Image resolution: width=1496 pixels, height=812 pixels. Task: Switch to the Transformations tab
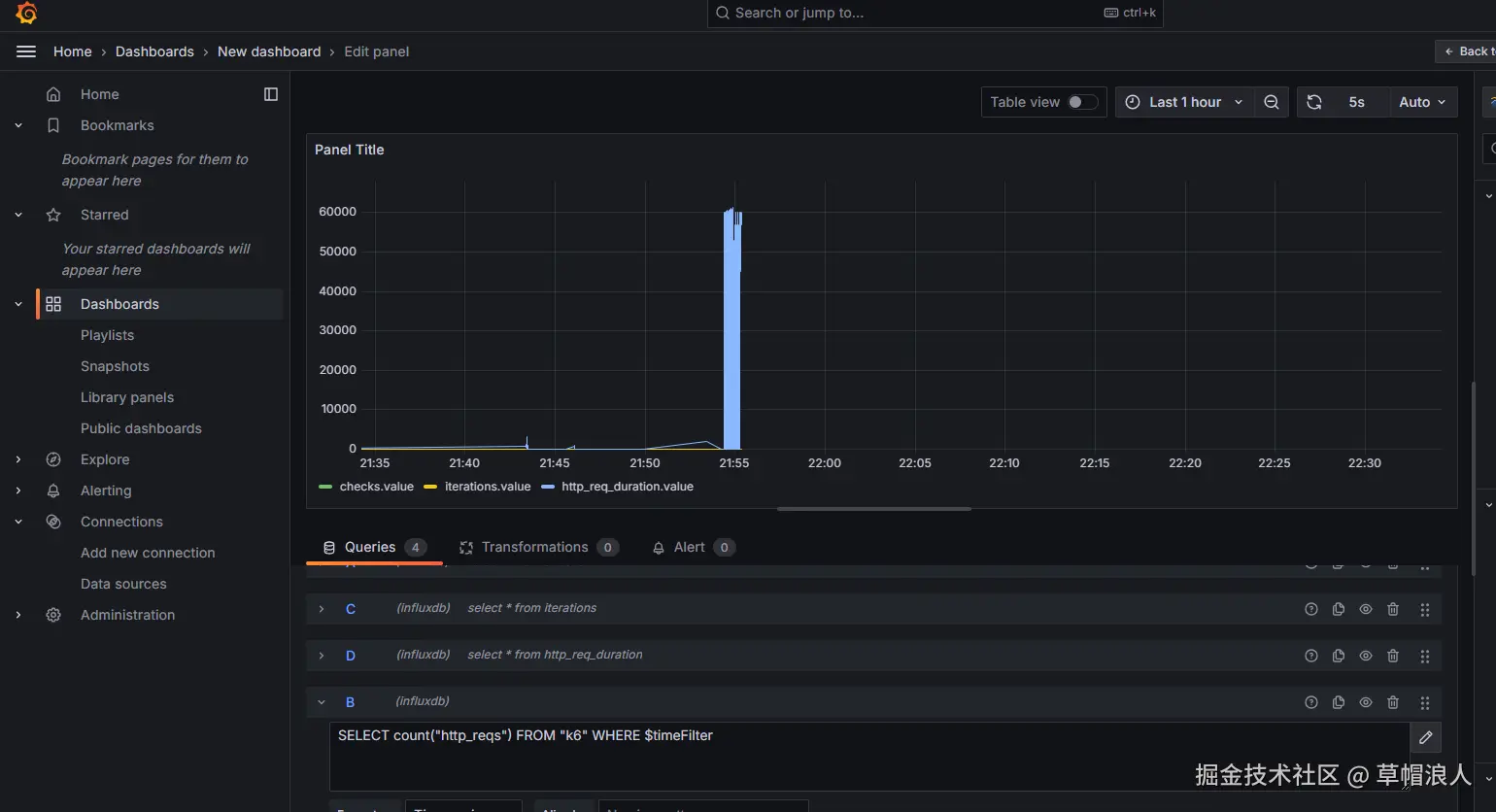538,547
